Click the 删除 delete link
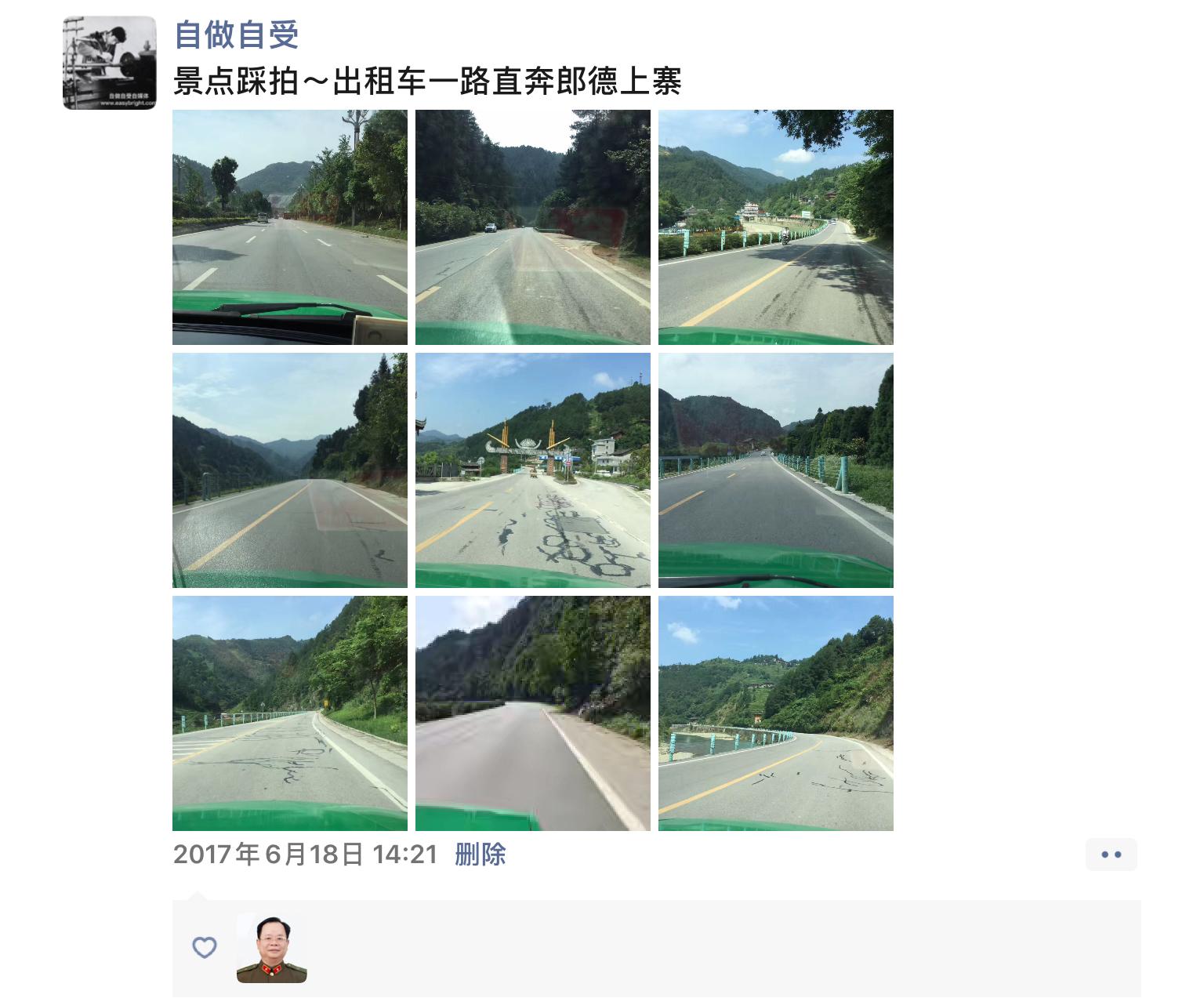 coord(481,854)
